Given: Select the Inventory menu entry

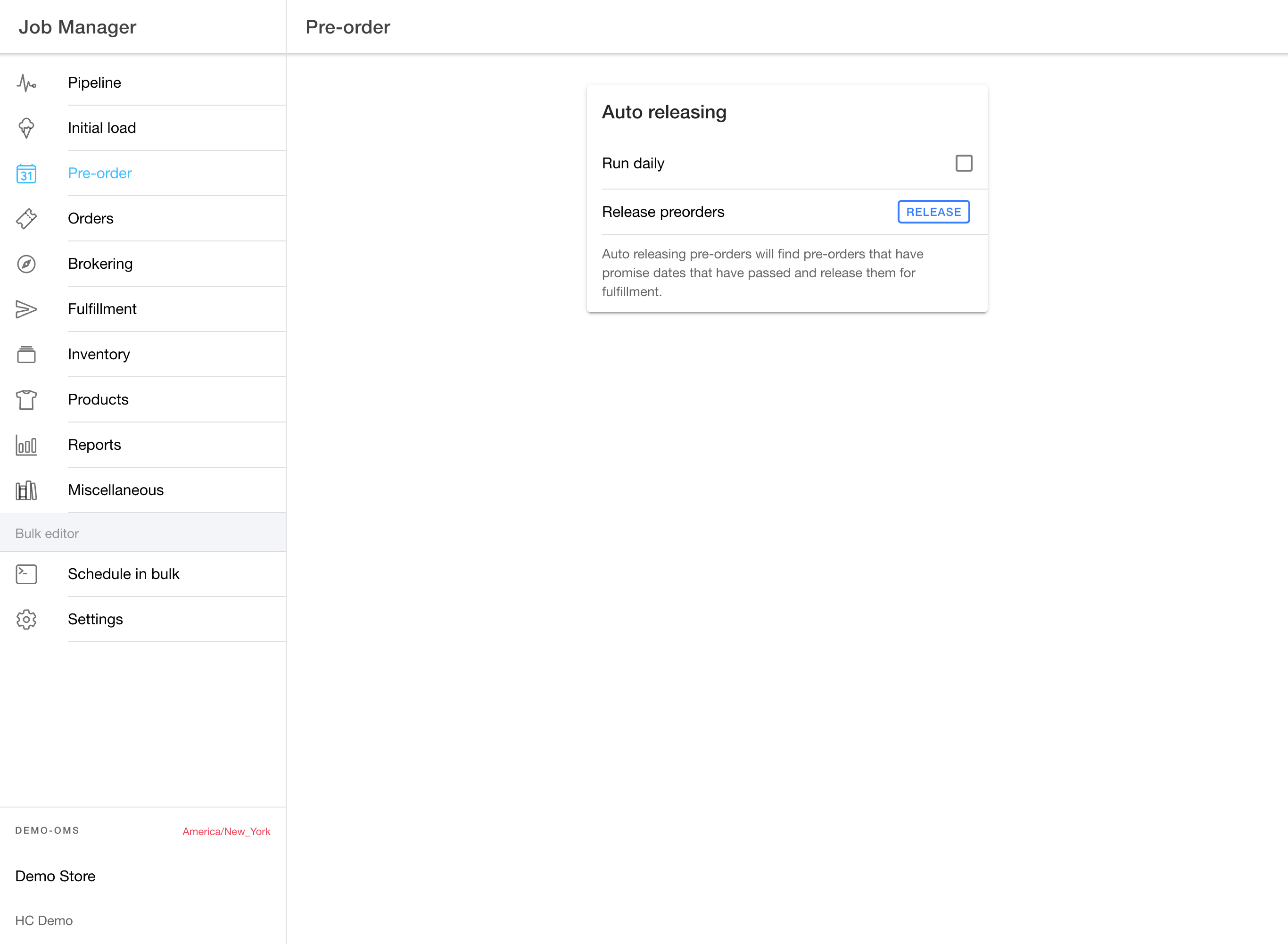Looking at the screenshot, I should coord(99,354).
